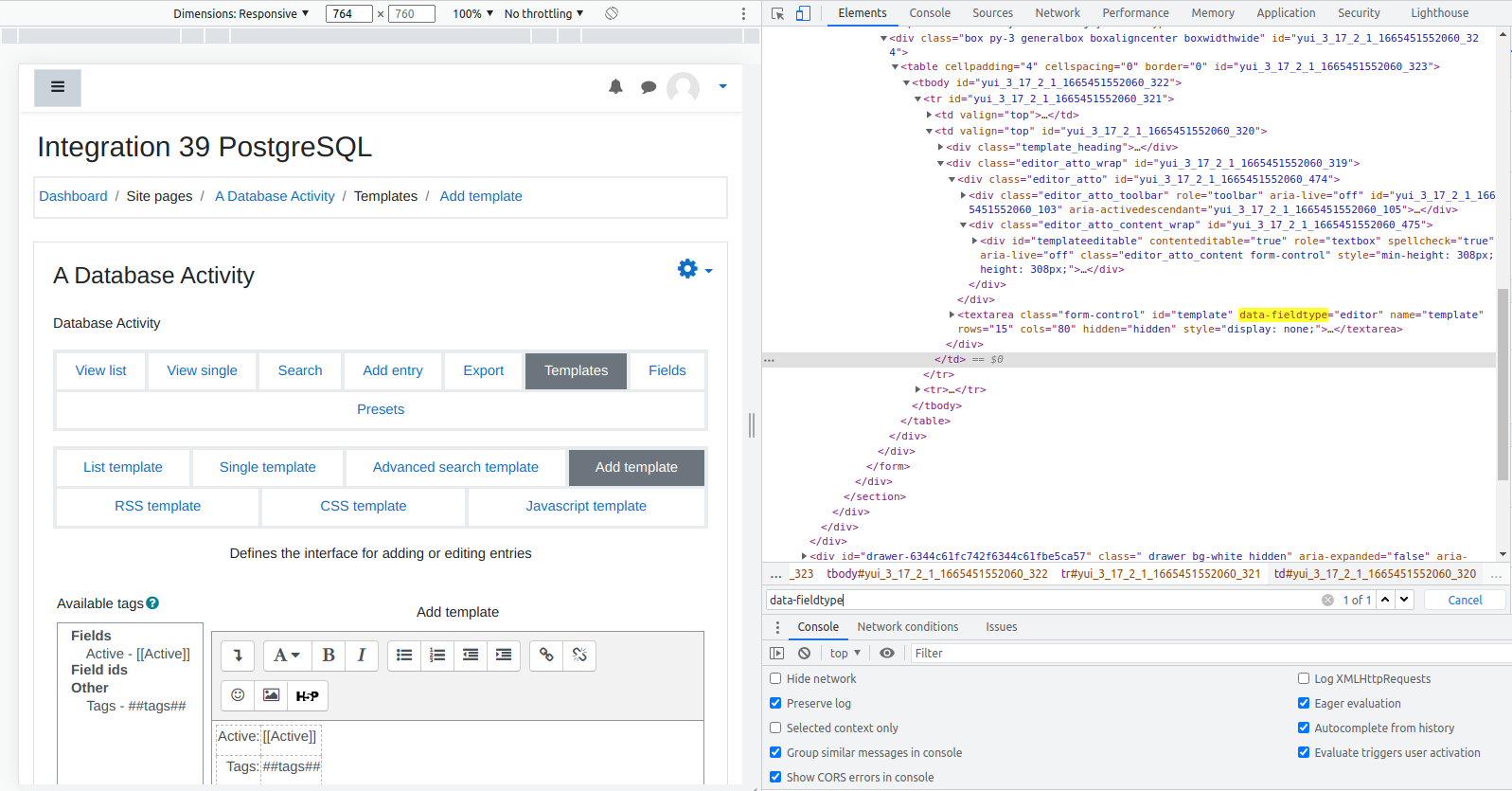
Task: Open the Network conditions drawer tab
Action: click(907, 627)
